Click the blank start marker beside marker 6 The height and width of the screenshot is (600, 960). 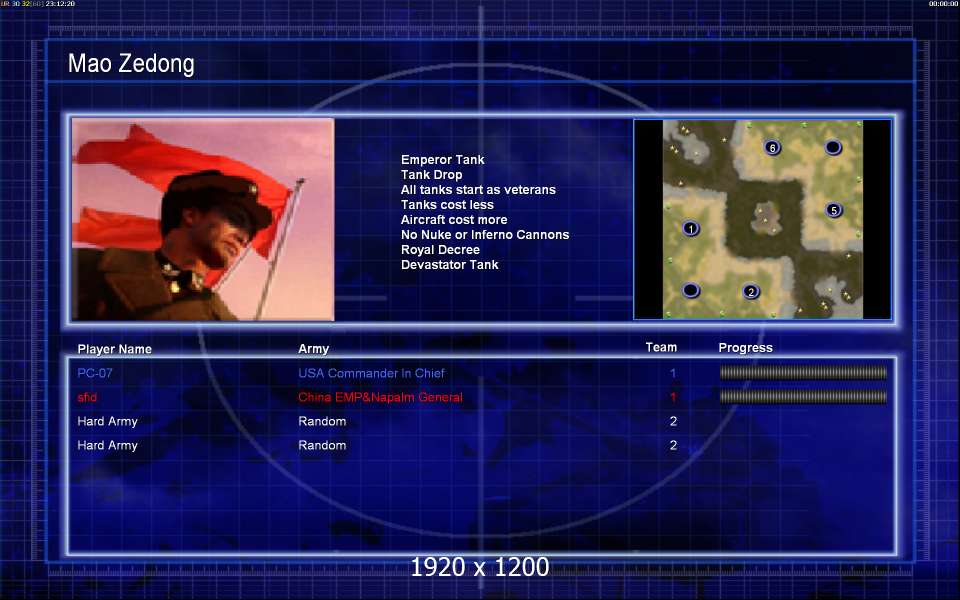[x=833, y=148]
